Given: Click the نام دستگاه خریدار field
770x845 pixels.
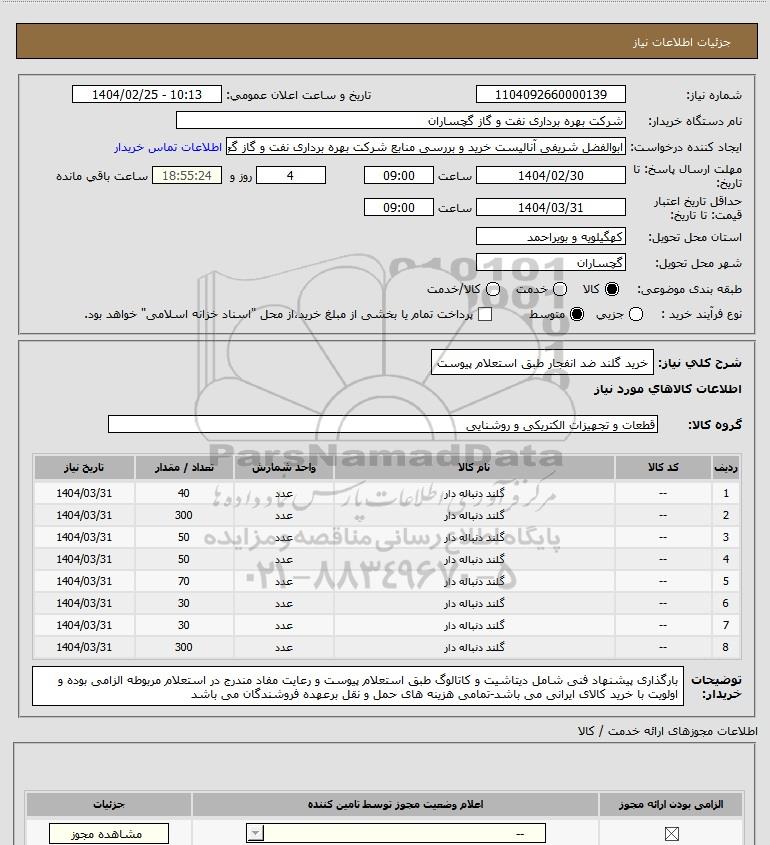Looking at the screenshot, I should click(400, 120).
